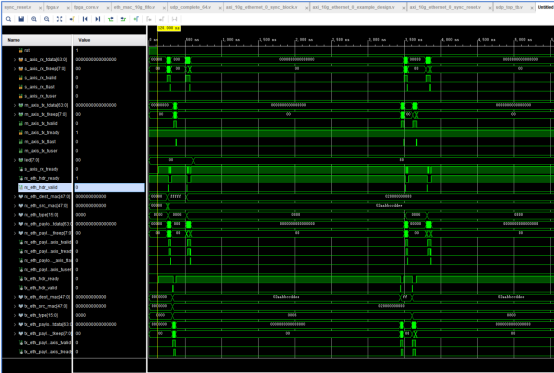Viewport: 554px width, 373px height.
Task: Save the waveform configuration
Action: (21, 19)
